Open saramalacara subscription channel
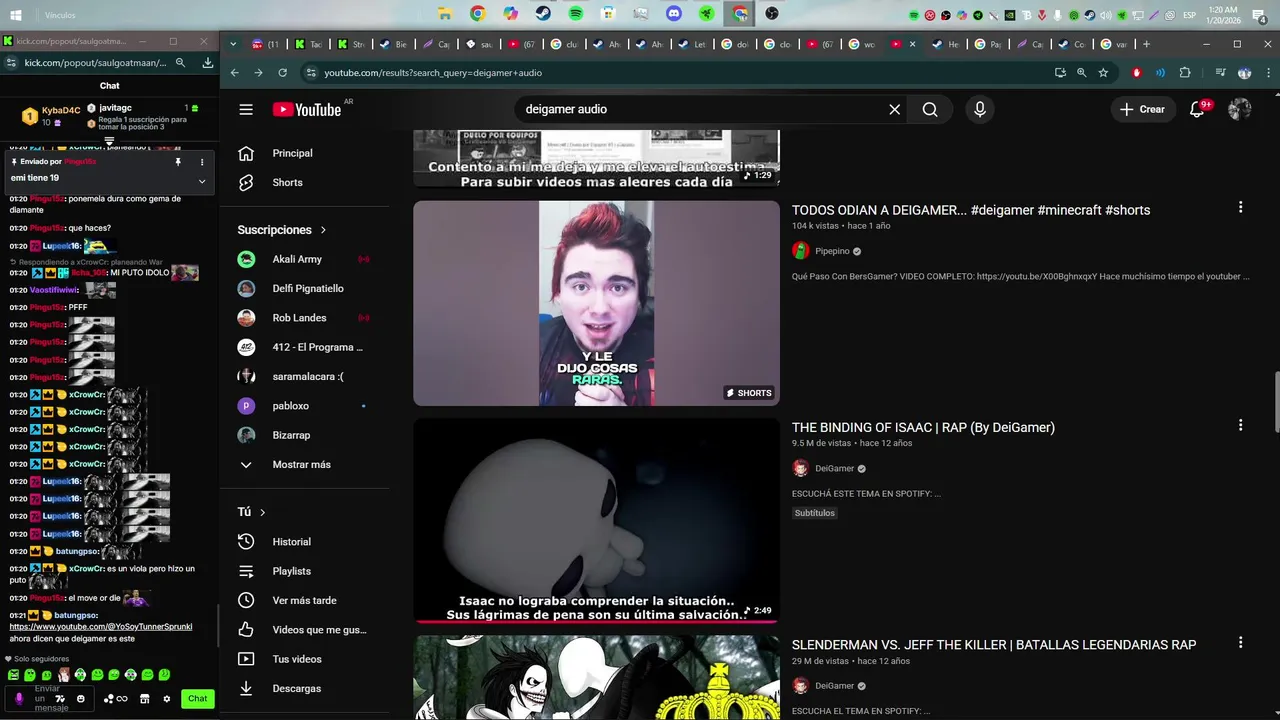1280x720 pixels. coord(308,376)
